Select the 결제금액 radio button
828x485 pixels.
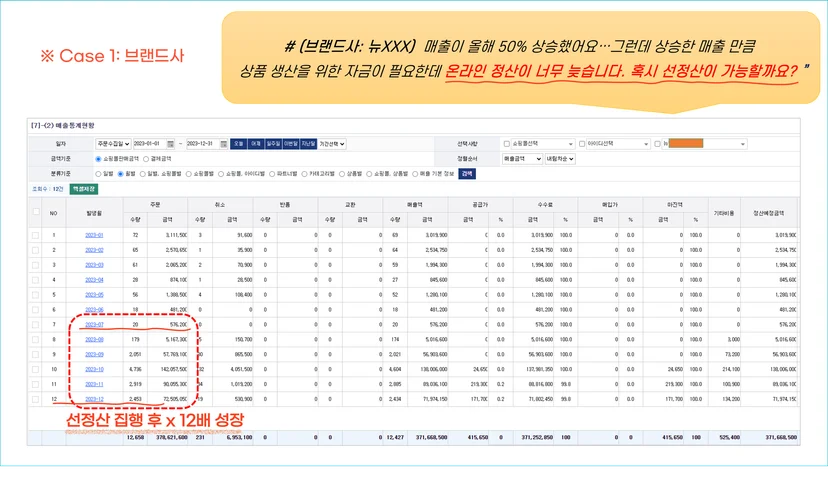click(x=146, y=158)
